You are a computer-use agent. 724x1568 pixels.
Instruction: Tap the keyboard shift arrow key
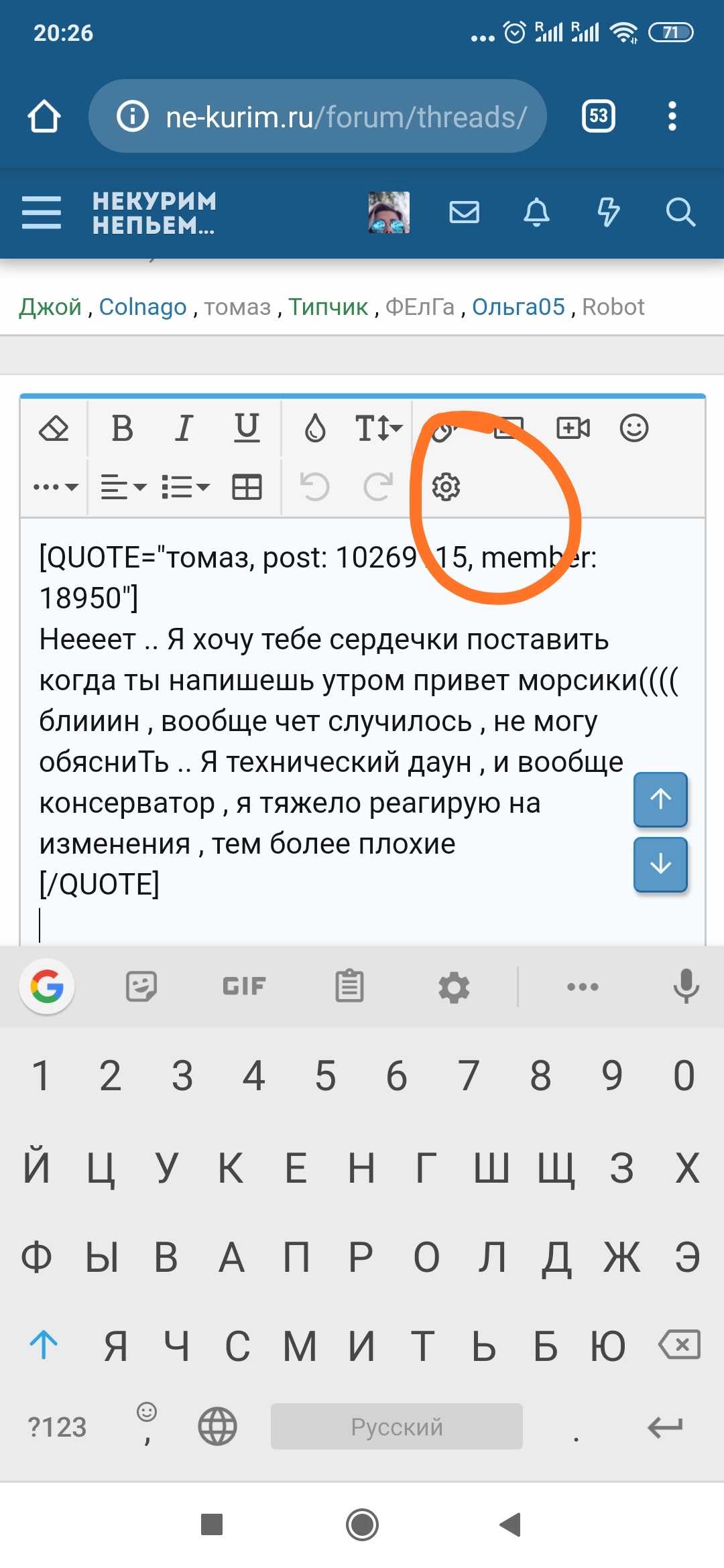[44, 1344]
